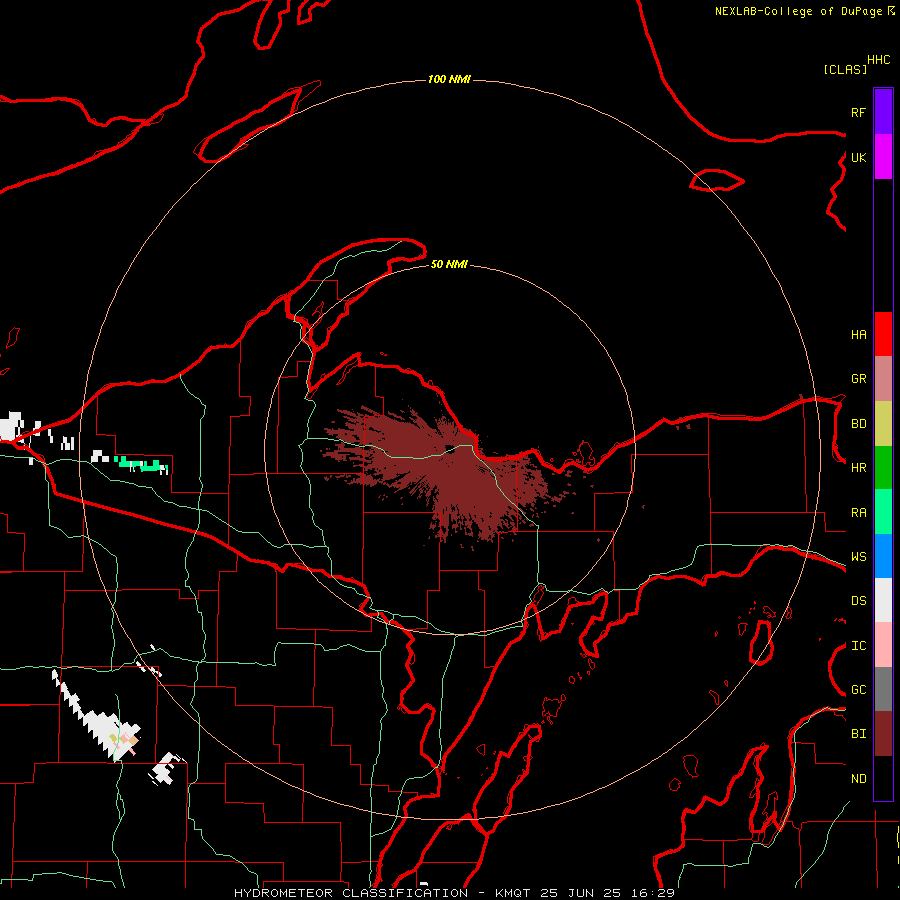Click the HA legend label

point(858,335)
